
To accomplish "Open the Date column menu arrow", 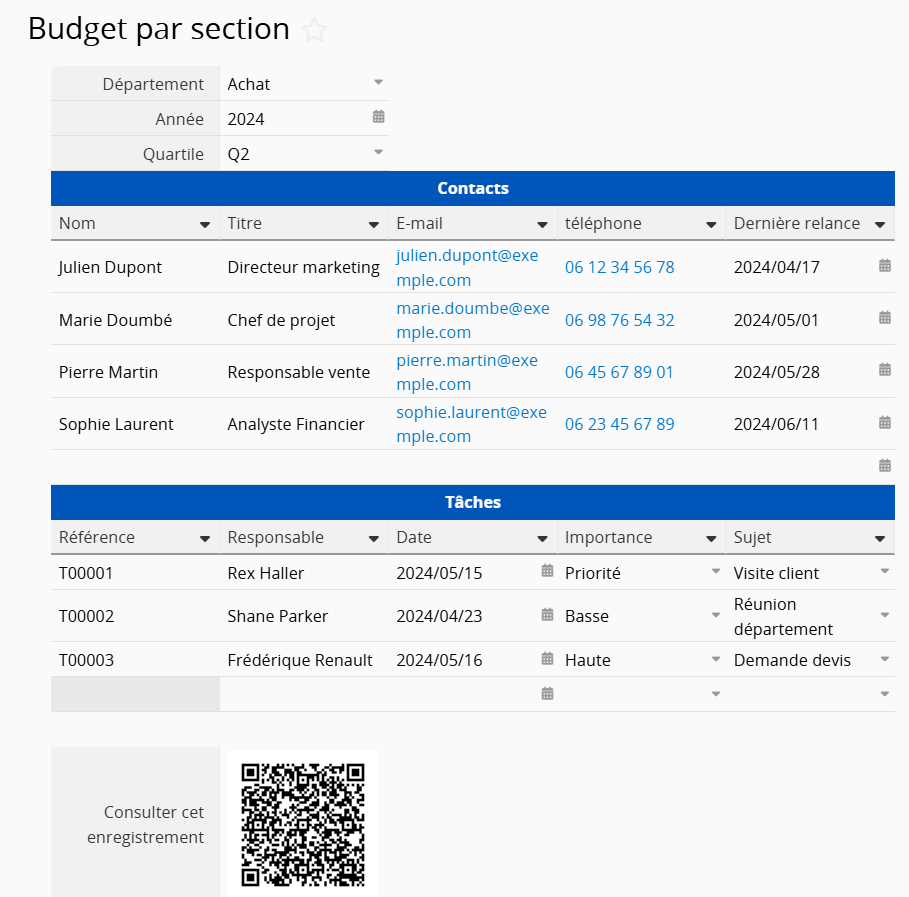I will (543, 539).
